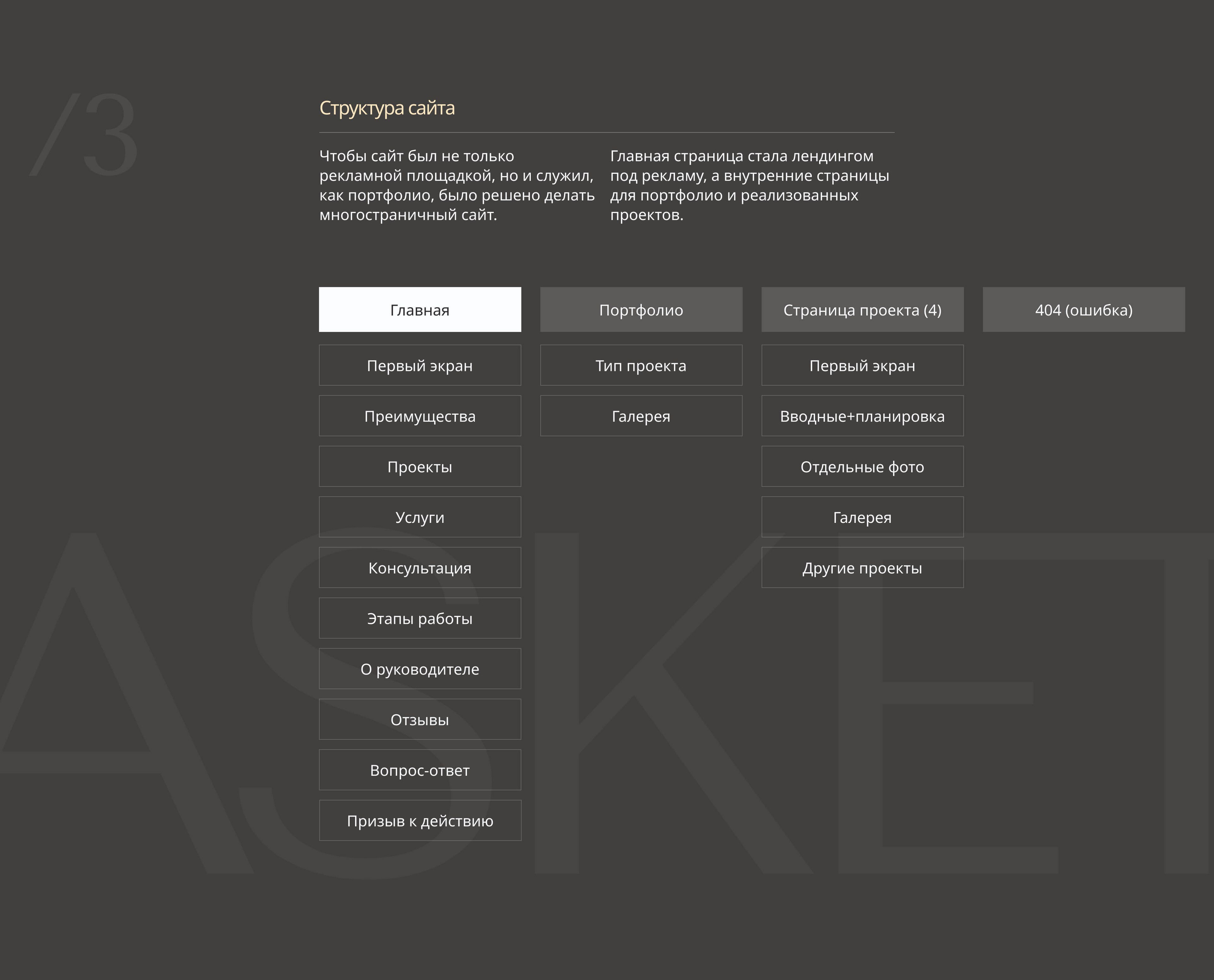Open the Страница проекта (4) tab
The width and height of the screenshot is (1214, 980).
pos(862,309)
